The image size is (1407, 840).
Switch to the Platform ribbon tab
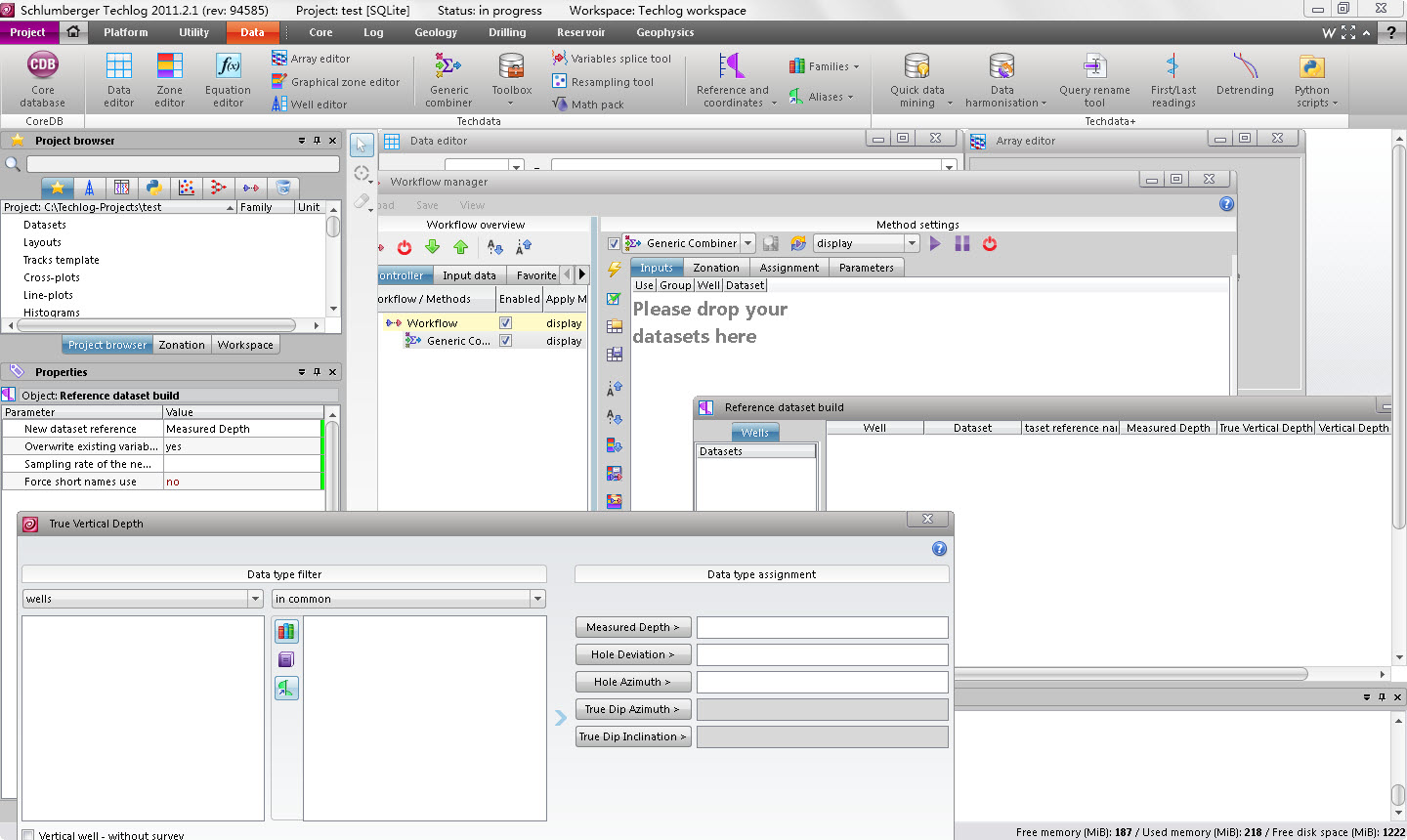[126, 32]
